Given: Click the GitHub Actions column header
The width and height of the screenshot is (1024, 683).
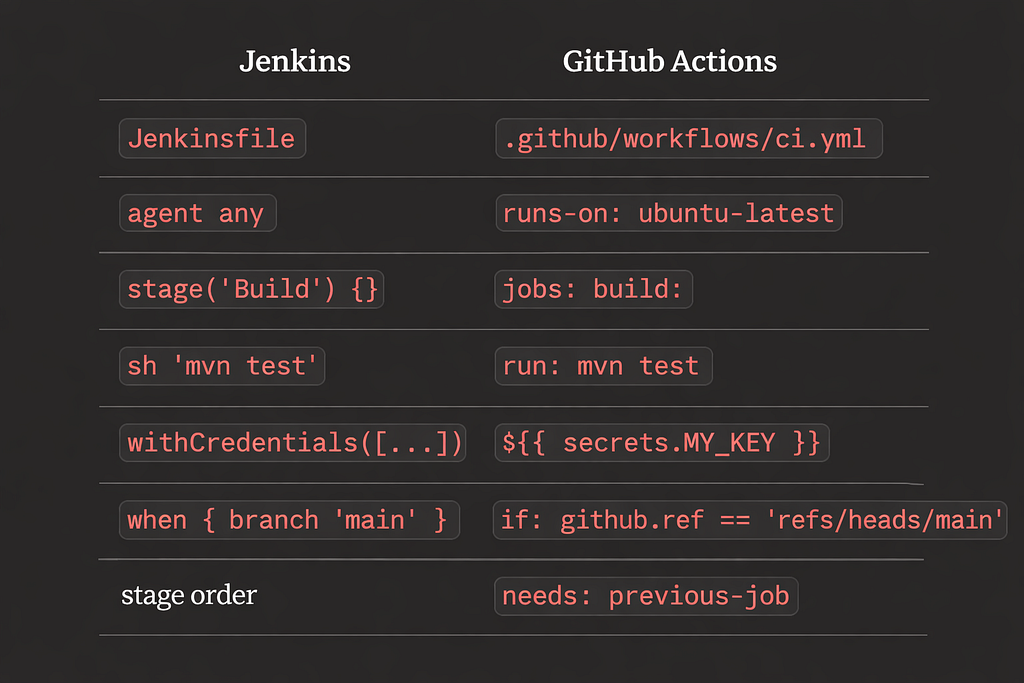Looking at the screenshot, I should (x=669, y=61).
